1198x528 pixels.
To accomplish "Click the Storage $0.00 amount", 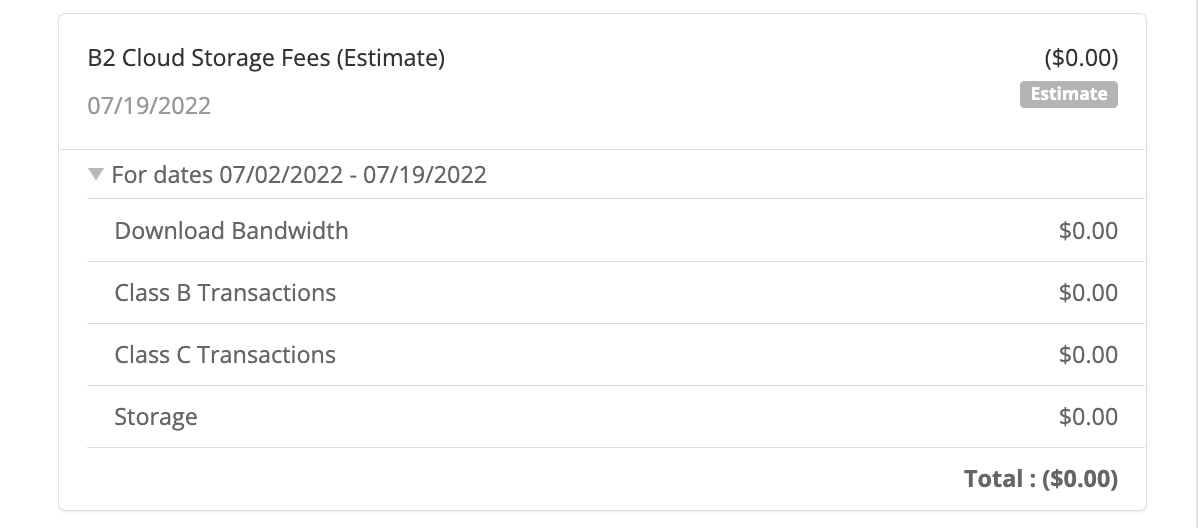I will click(1088, 417).
